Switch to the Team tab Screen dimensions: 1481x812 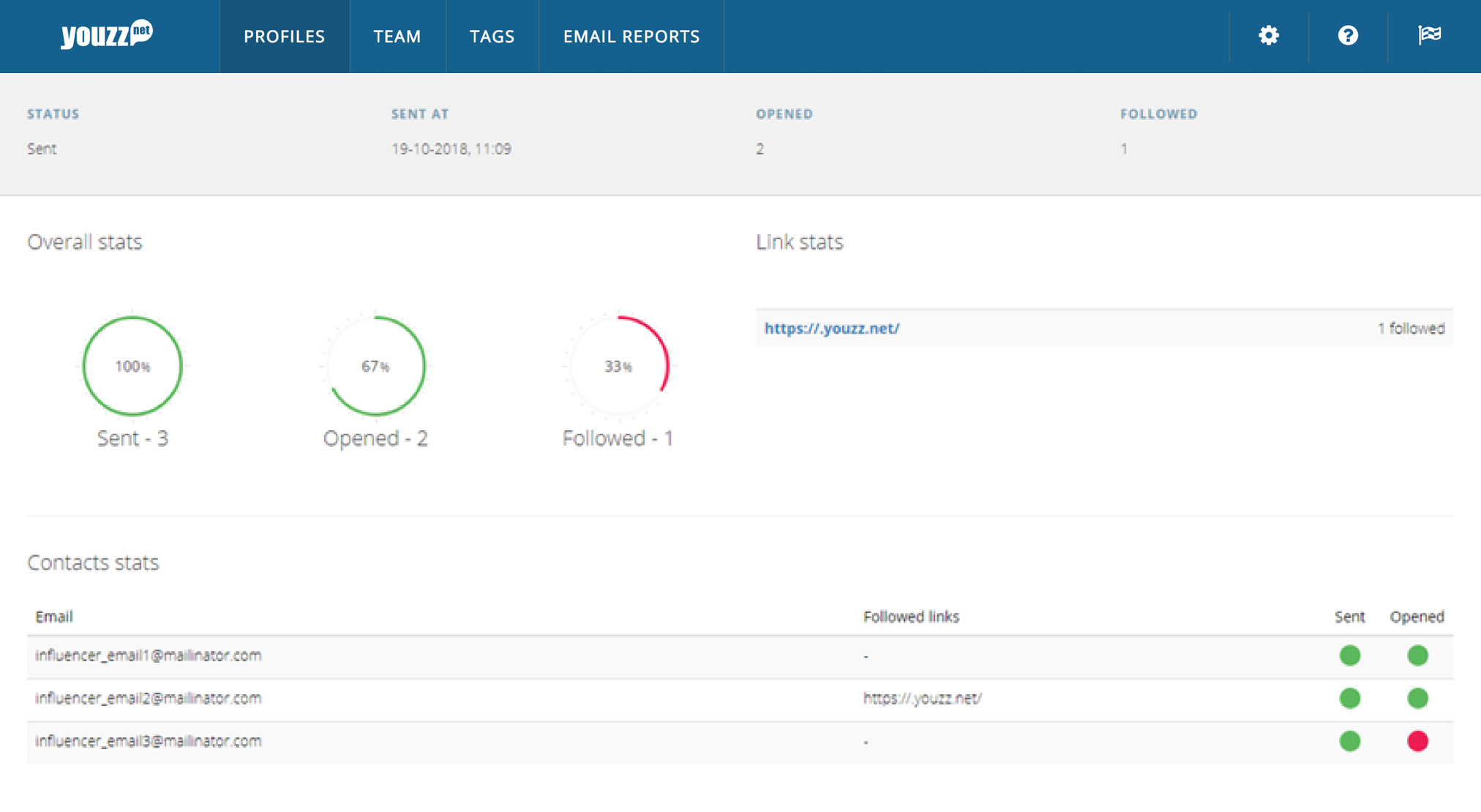click(x=397, y=36)
